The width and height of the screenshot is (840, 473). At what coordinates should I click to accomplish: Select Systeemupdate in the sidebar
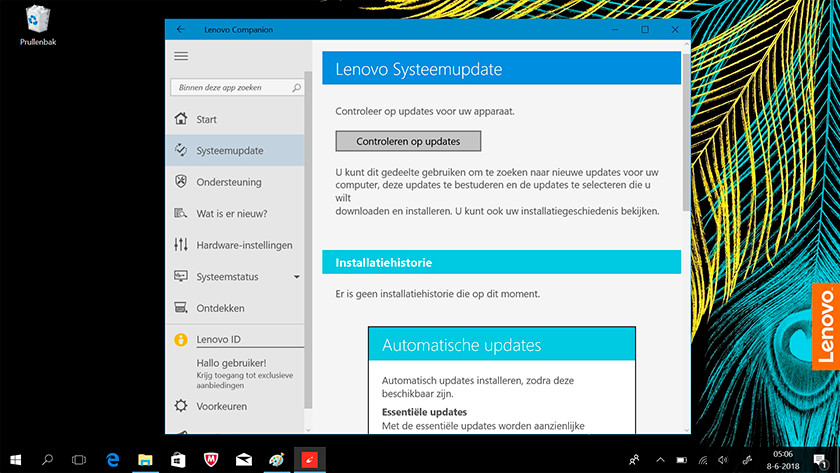(235, 150)
